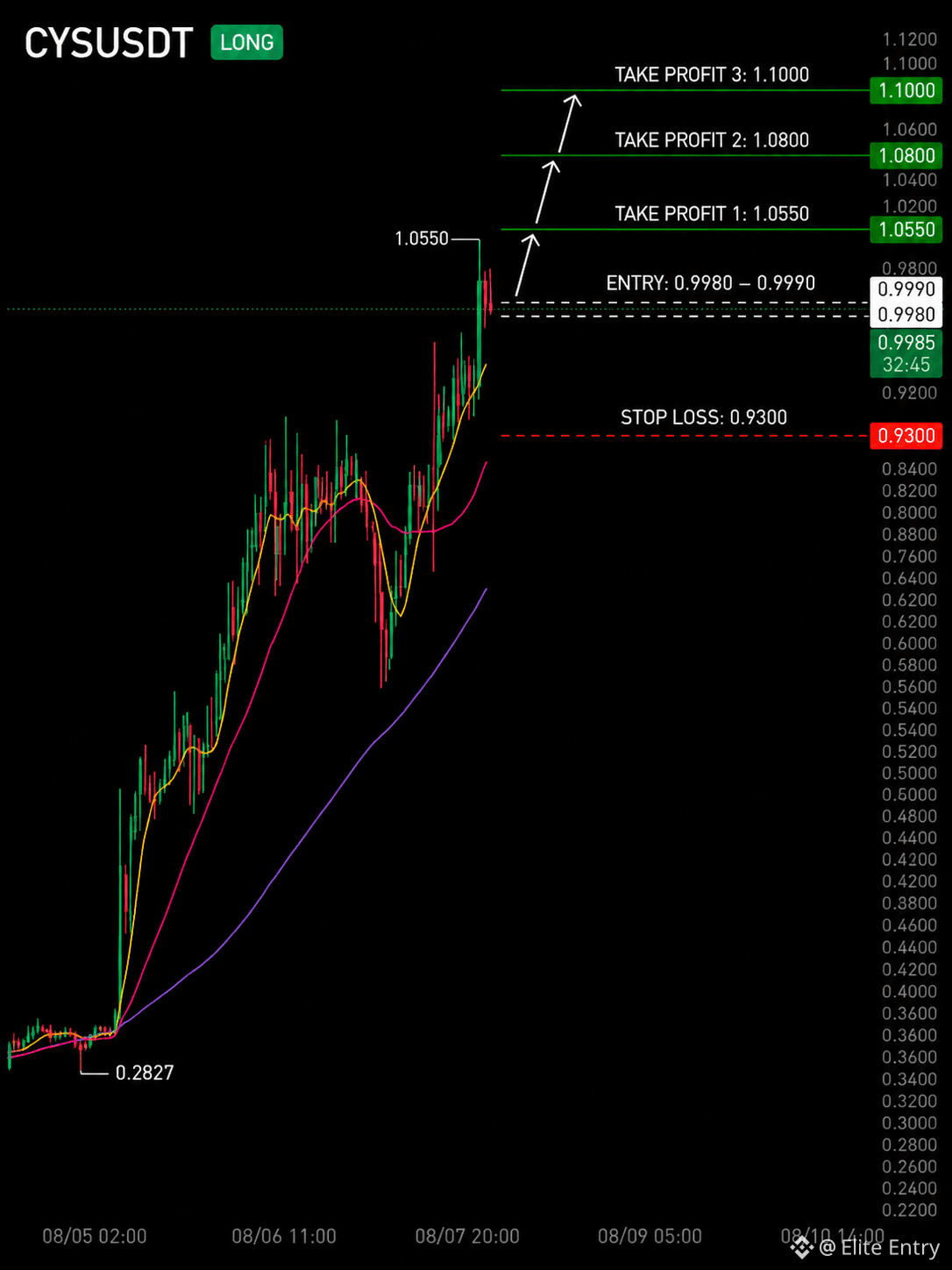Click the 0.2827 low price annotation

point(145,1073)
